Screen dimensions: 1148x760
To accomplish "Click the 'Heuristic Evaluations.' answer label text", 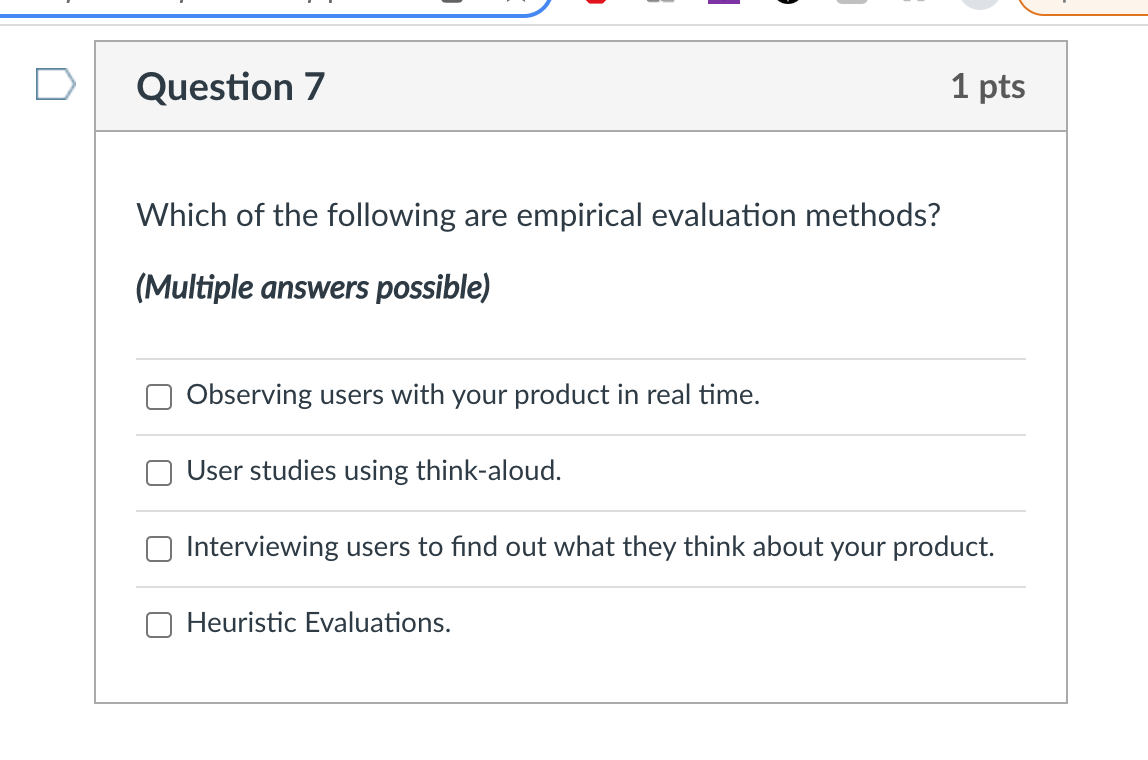I will tap(318, 624).
